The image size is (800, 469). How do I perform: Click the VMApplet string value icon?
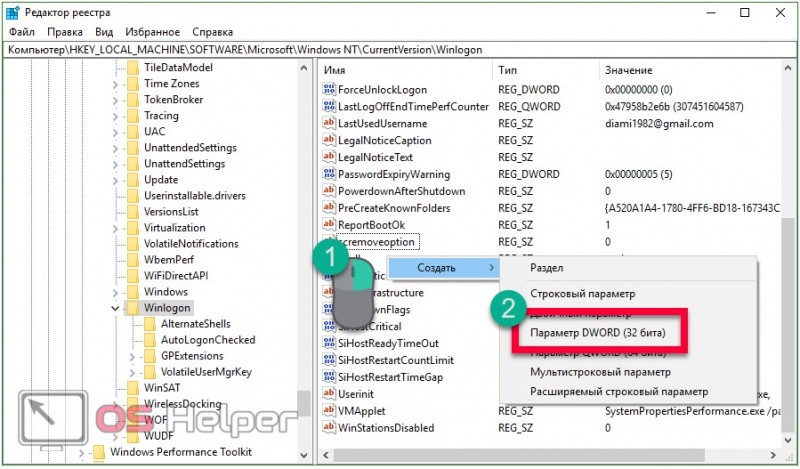coord(329,410)
